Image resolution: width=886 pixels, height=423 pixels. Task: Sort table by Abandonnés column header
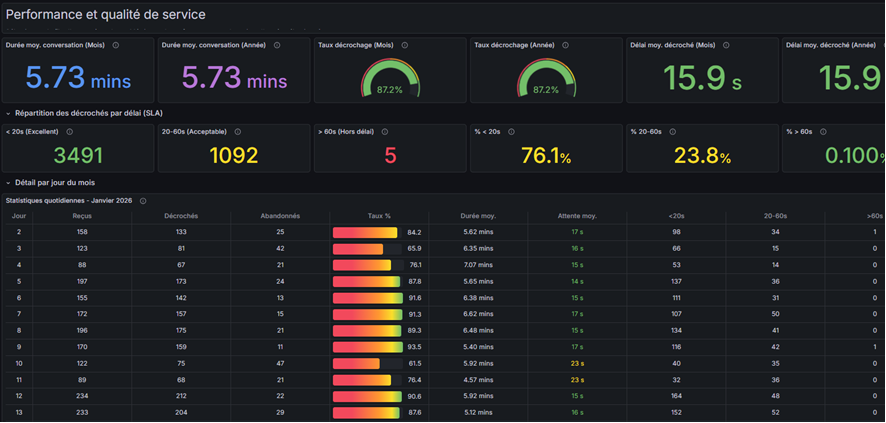coord(280,216)
